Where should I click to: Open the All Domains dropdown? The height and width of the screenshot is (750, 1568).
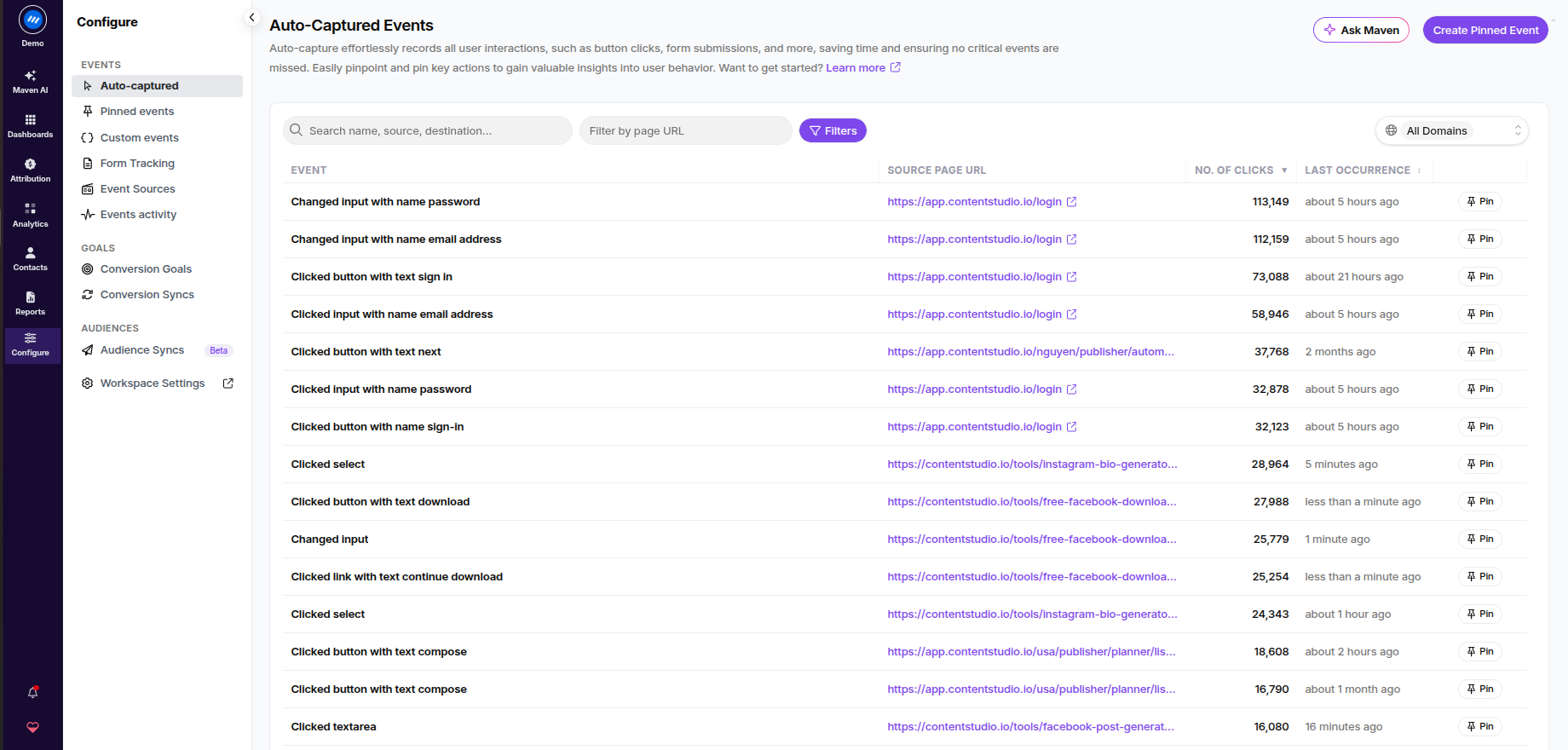coord(1452,130)
